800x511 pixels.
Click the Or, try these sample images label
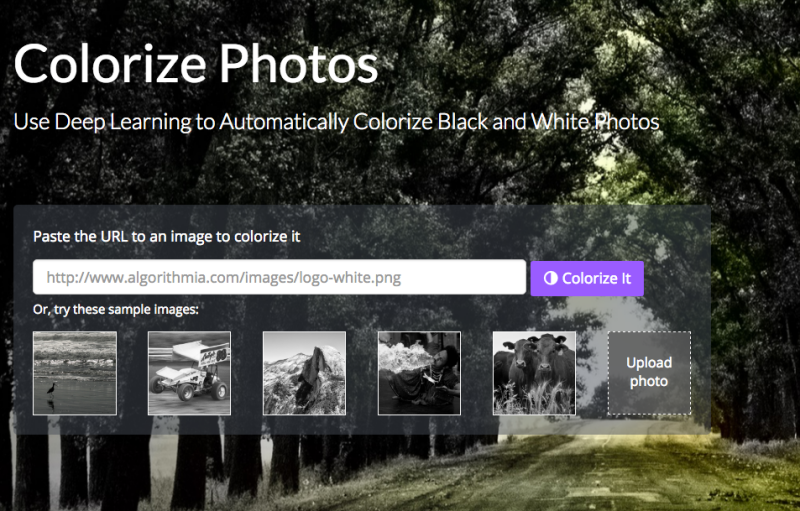click(116, 310)
